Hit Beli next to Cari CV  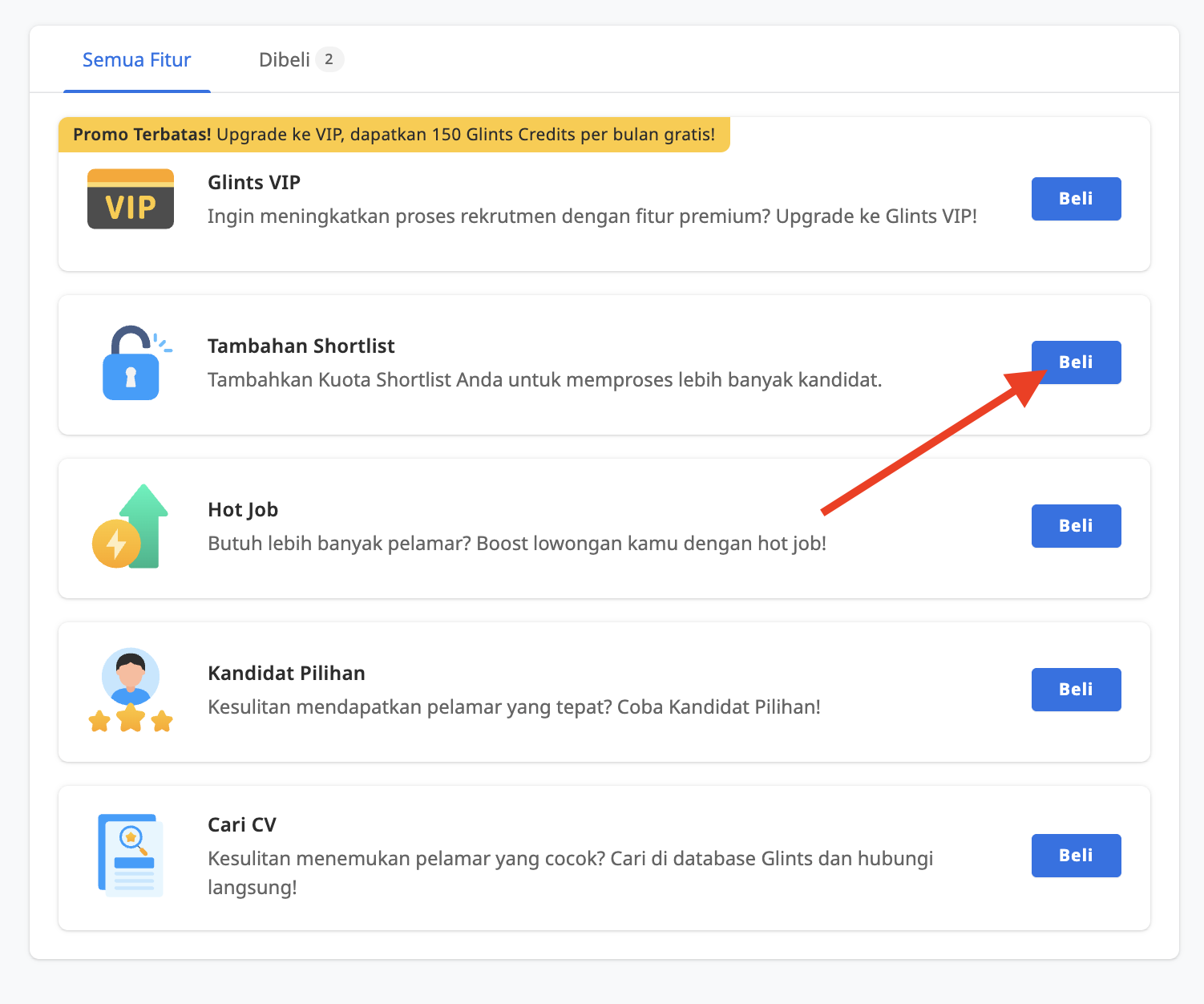1076,856
